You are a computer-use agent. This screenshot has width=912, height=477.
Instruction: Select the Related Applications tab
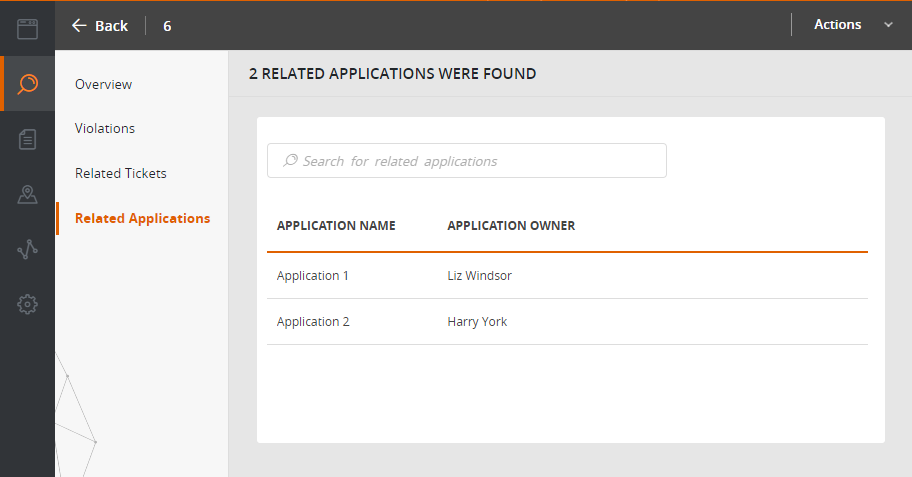pyautogui.click(x=142, y=218)
